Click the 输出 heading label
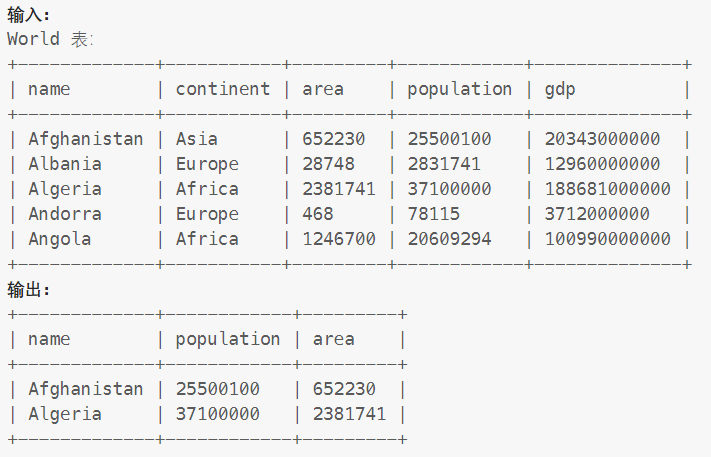711x457 pixels. click(x=28, y=289)
